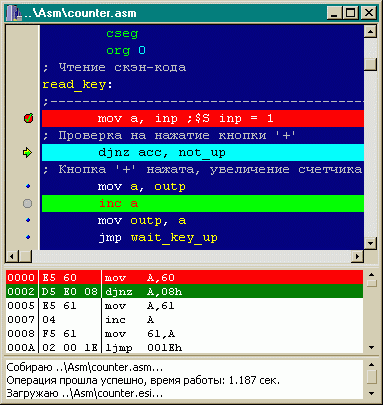Set breakpoint at blue dot beside mov outp, a
This screenshot has height=405, width=383.
coord(28,220)
